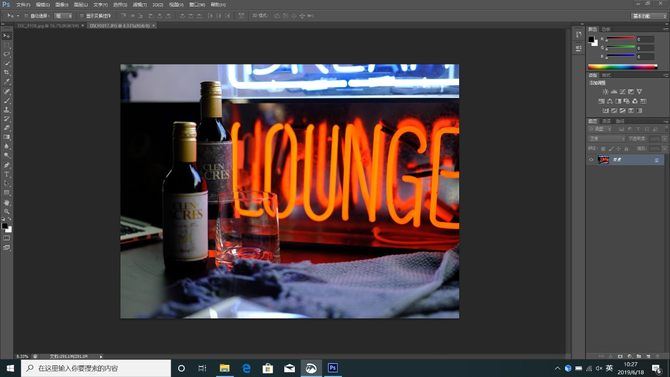Screen dimensions: 670x377
Task: Open the collapsed History panel icon
Action: pyautogui.click(x=578, y=35)
